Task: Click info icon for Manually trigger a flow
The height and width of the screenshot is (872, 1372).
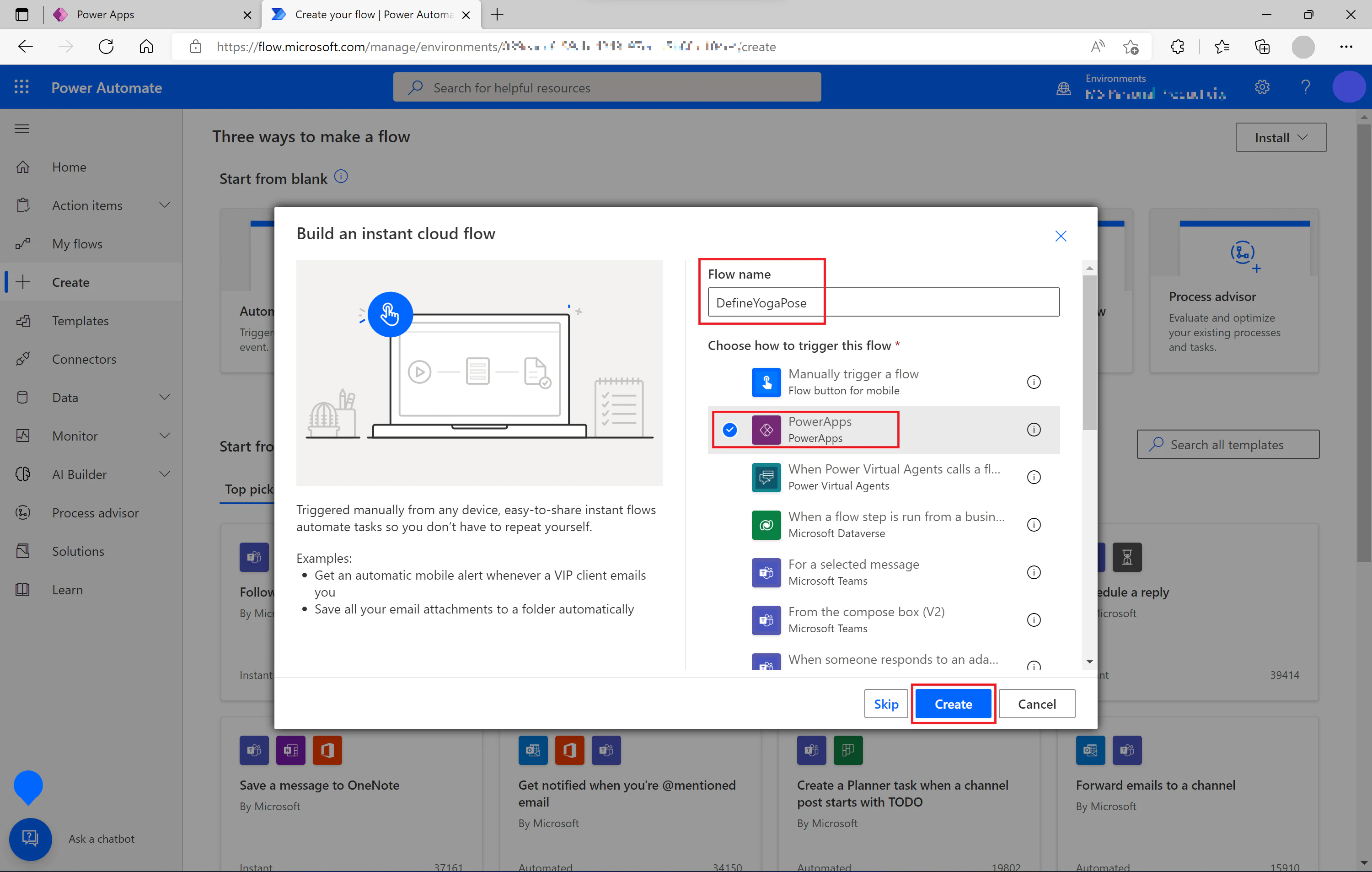Action: (x=1034, y=382)
